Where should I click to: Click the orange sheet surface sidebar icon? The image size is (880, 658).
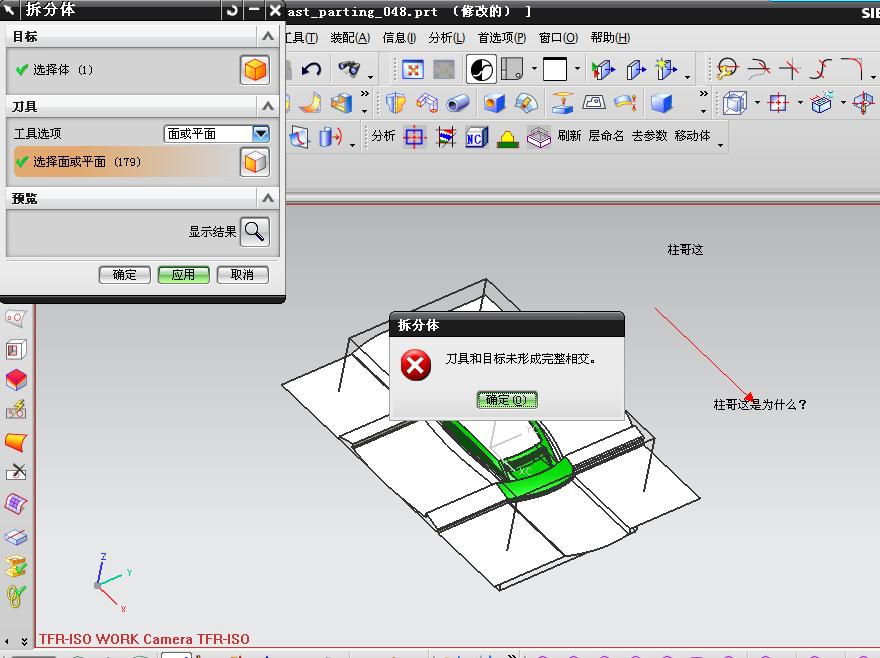tap(16, 442)
